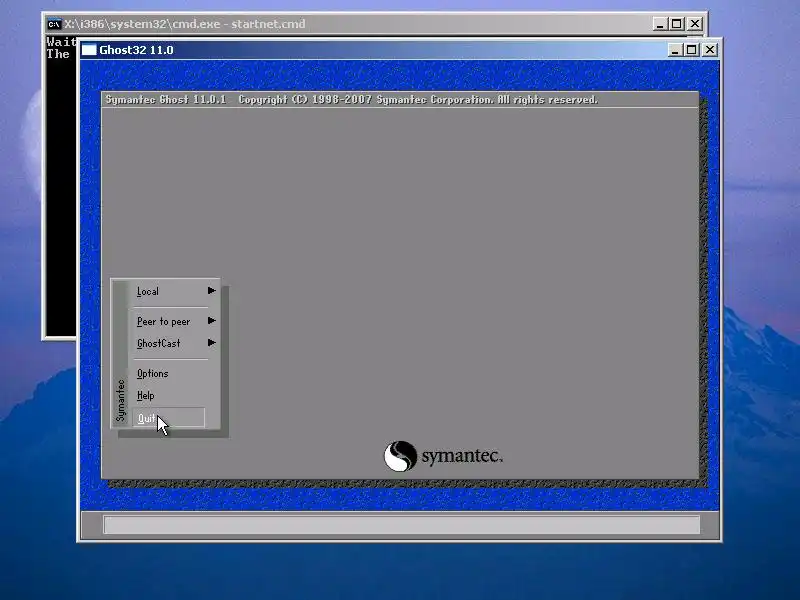The width and height of the screenshot is (800, 600).
Task: Click the vertical Symantec label in the menu
Action: tap(120, 401)
